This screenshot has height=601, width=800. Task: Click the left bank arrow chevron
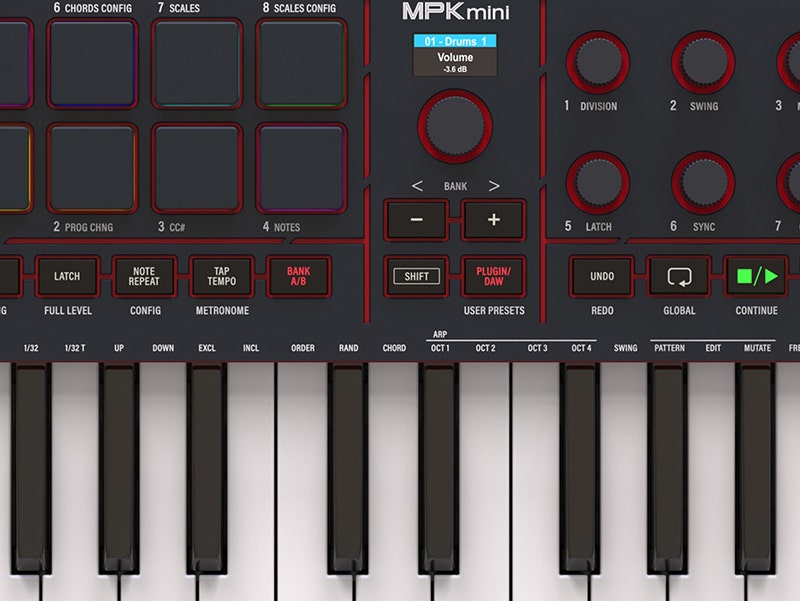(x=417, y=186)
